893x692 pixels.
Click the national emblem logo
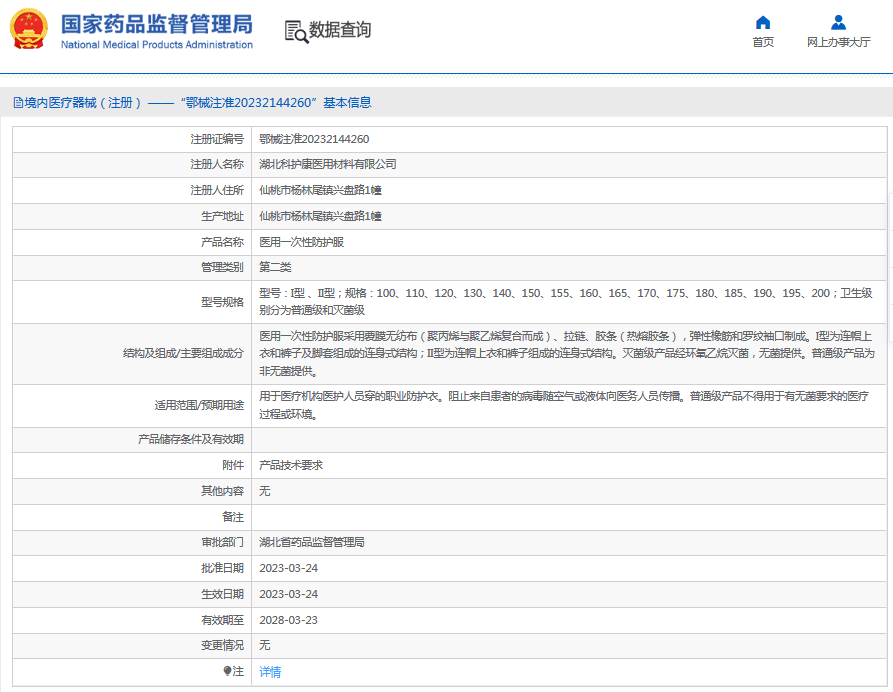coord(28,29)
